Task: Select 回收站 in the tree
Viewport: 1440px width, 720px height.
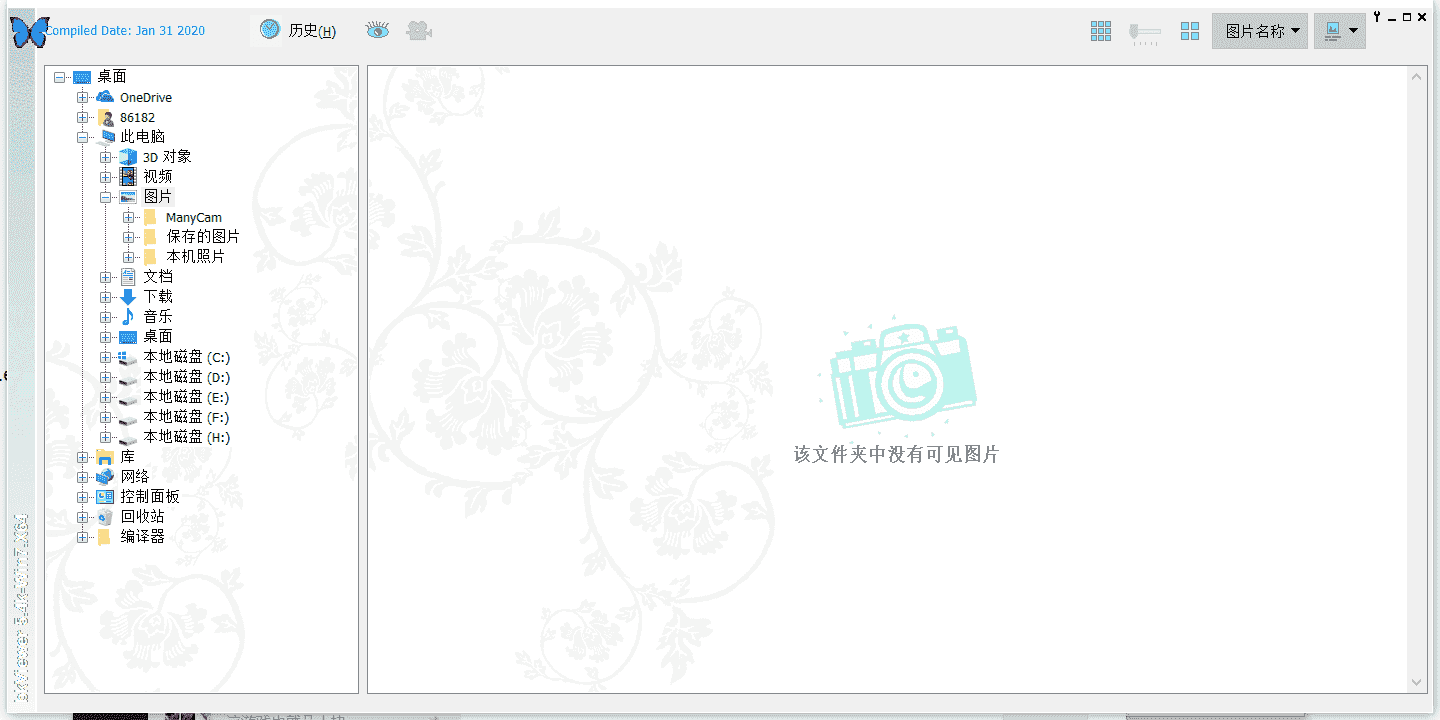Action: click(x=143, y=517)
